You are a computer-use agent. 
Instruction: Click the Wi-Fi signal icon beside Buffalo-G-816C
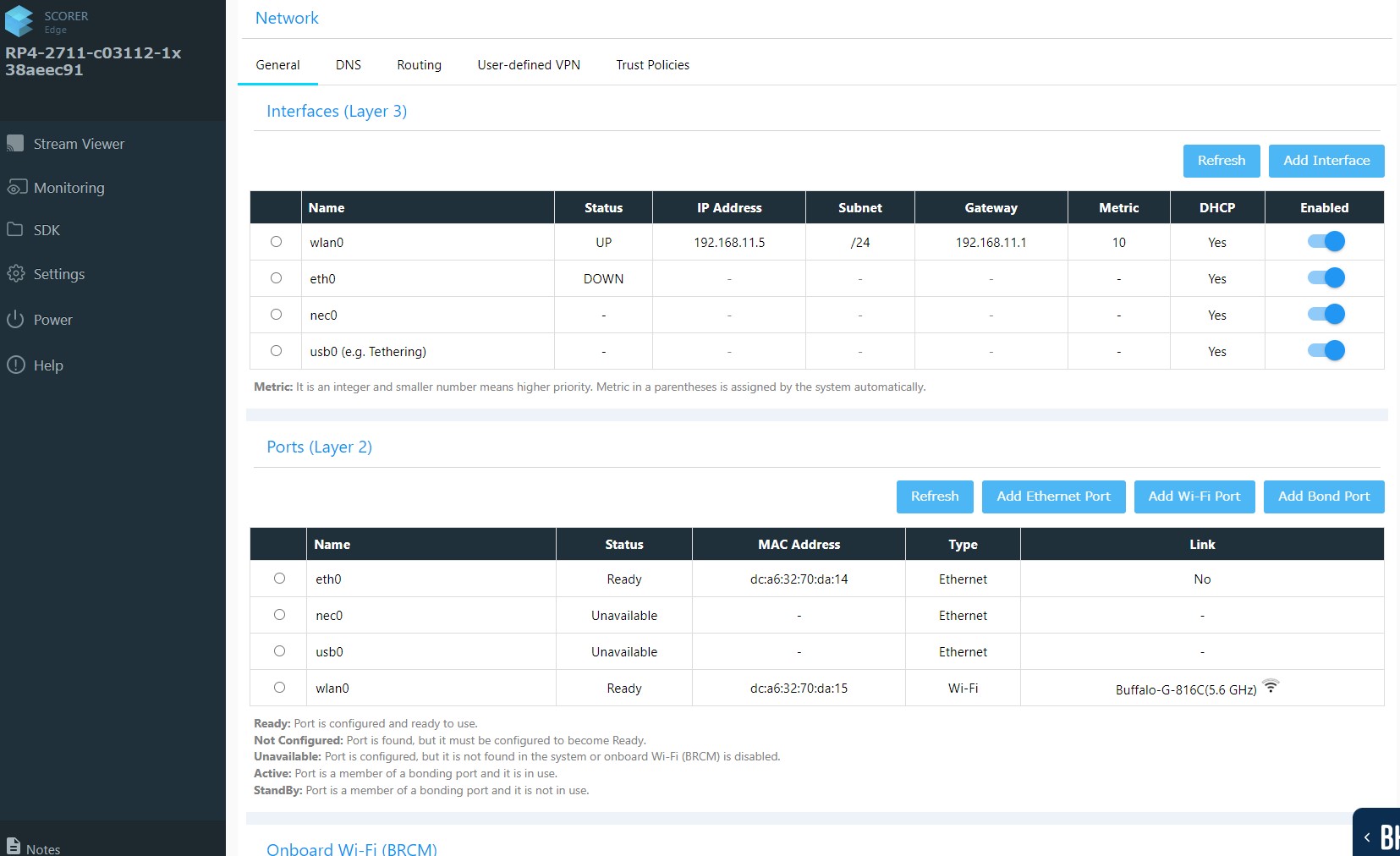coord(1271,686)
